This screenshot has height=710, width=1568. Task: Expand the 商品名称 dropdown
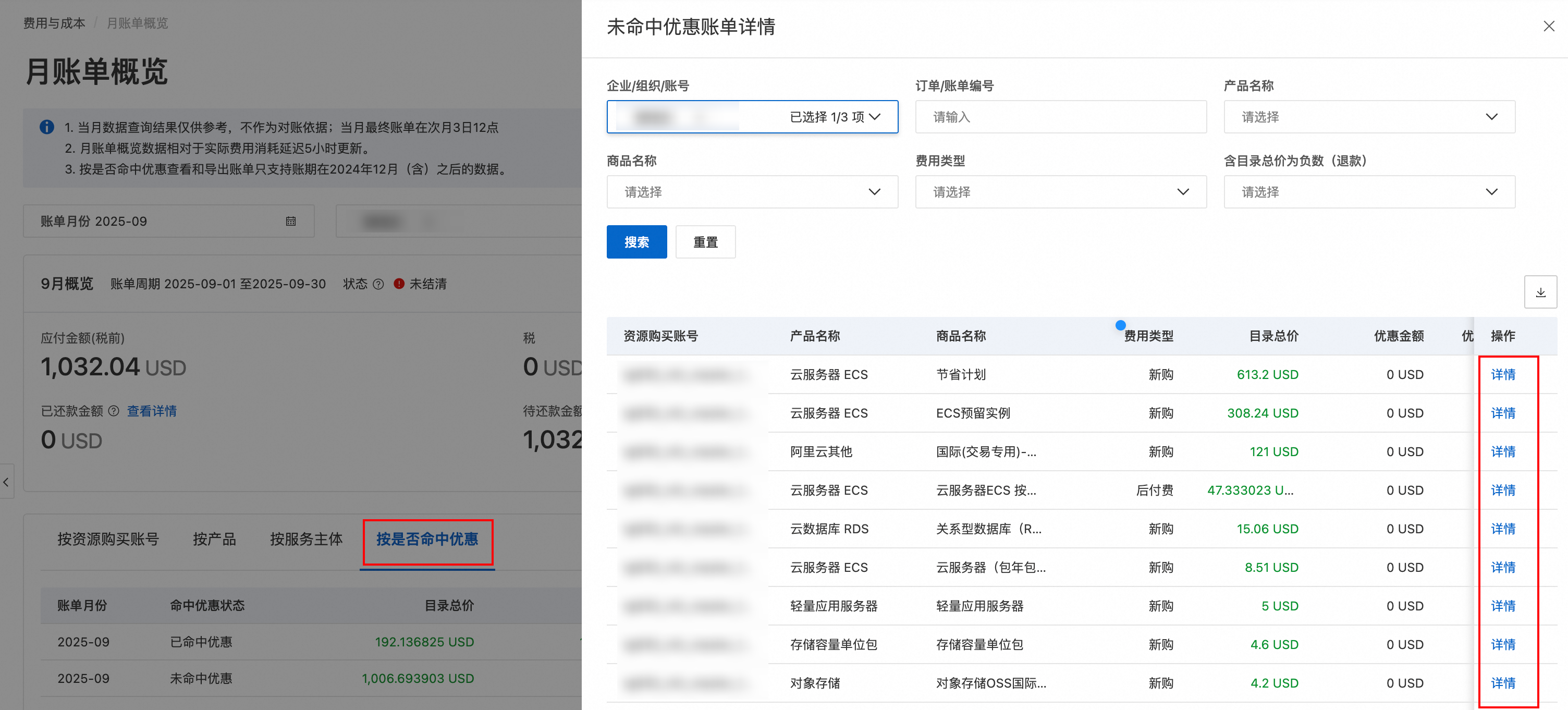point(752,192)
